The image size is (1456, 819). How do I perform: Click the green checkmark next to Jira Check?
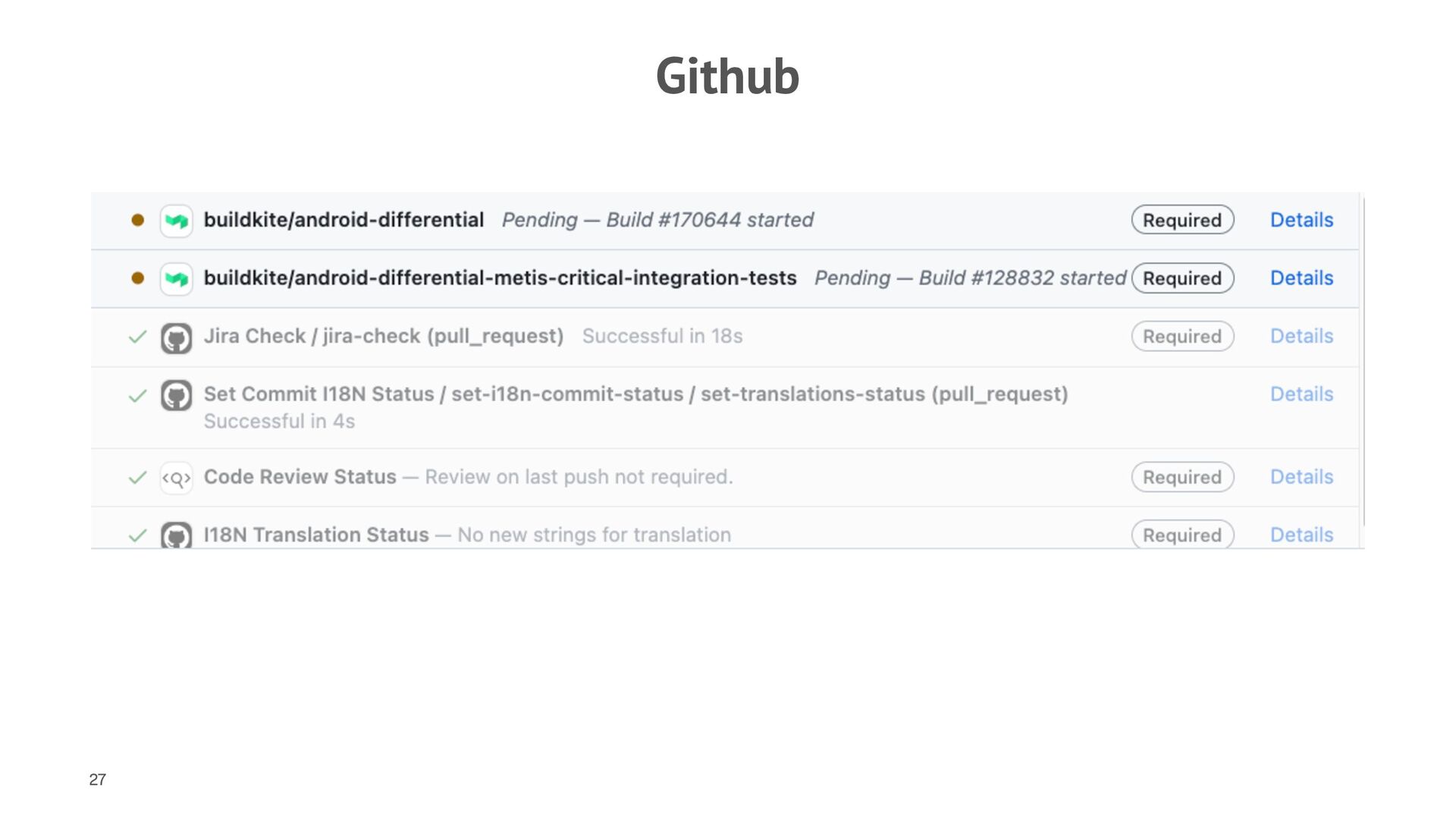(x=137, y=337)
